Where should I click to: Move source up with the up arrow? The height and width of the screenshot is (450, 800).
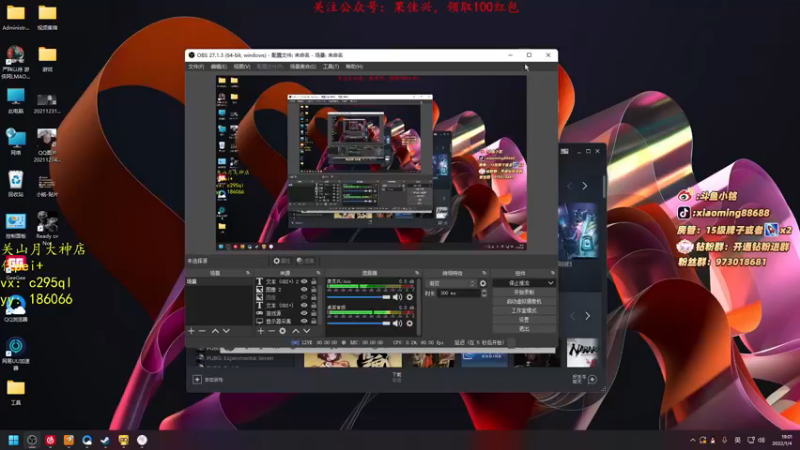(295, 331)
